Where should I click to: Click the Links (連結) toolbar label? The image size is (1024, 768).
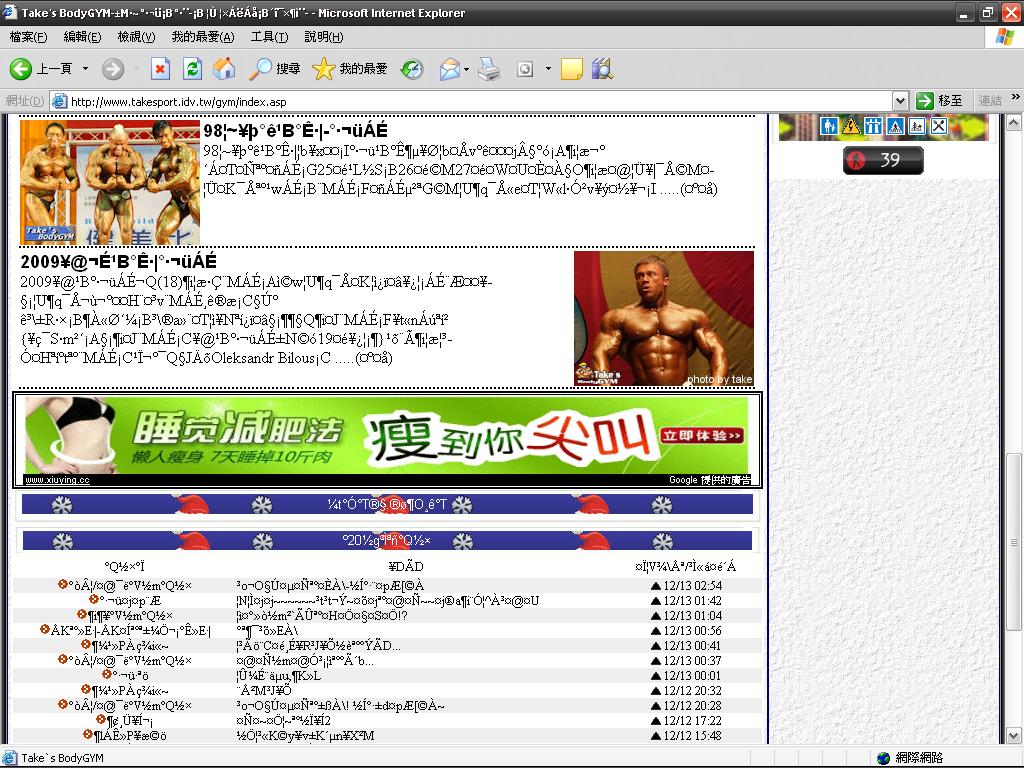pos(990,101)
